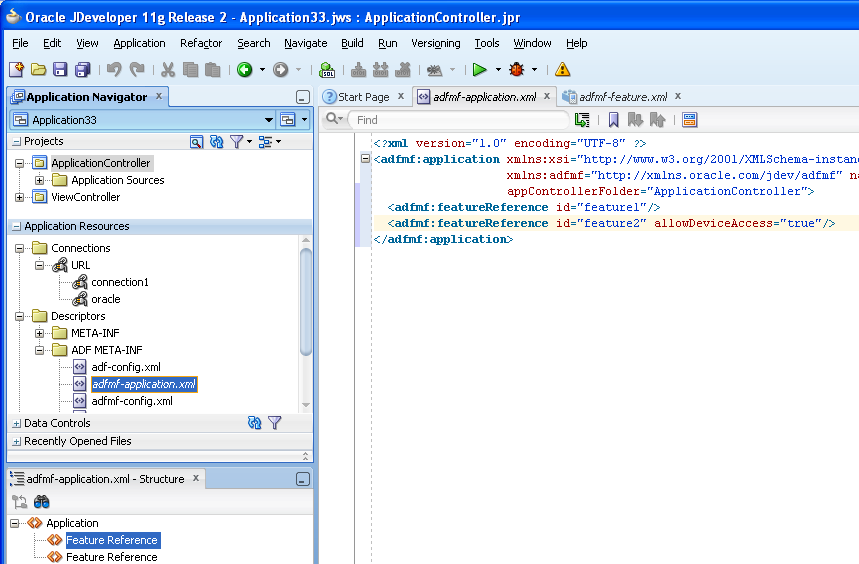Select the Application node in Structure

pyautogui.click(x=72, y=523)
